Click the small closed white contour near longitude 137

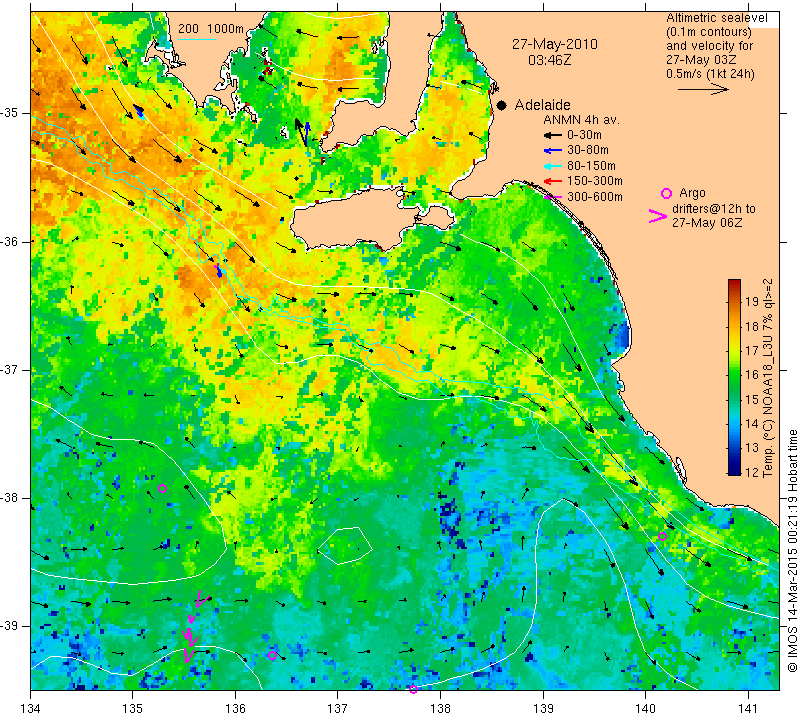pyautogui.click(x=345, y=545)
